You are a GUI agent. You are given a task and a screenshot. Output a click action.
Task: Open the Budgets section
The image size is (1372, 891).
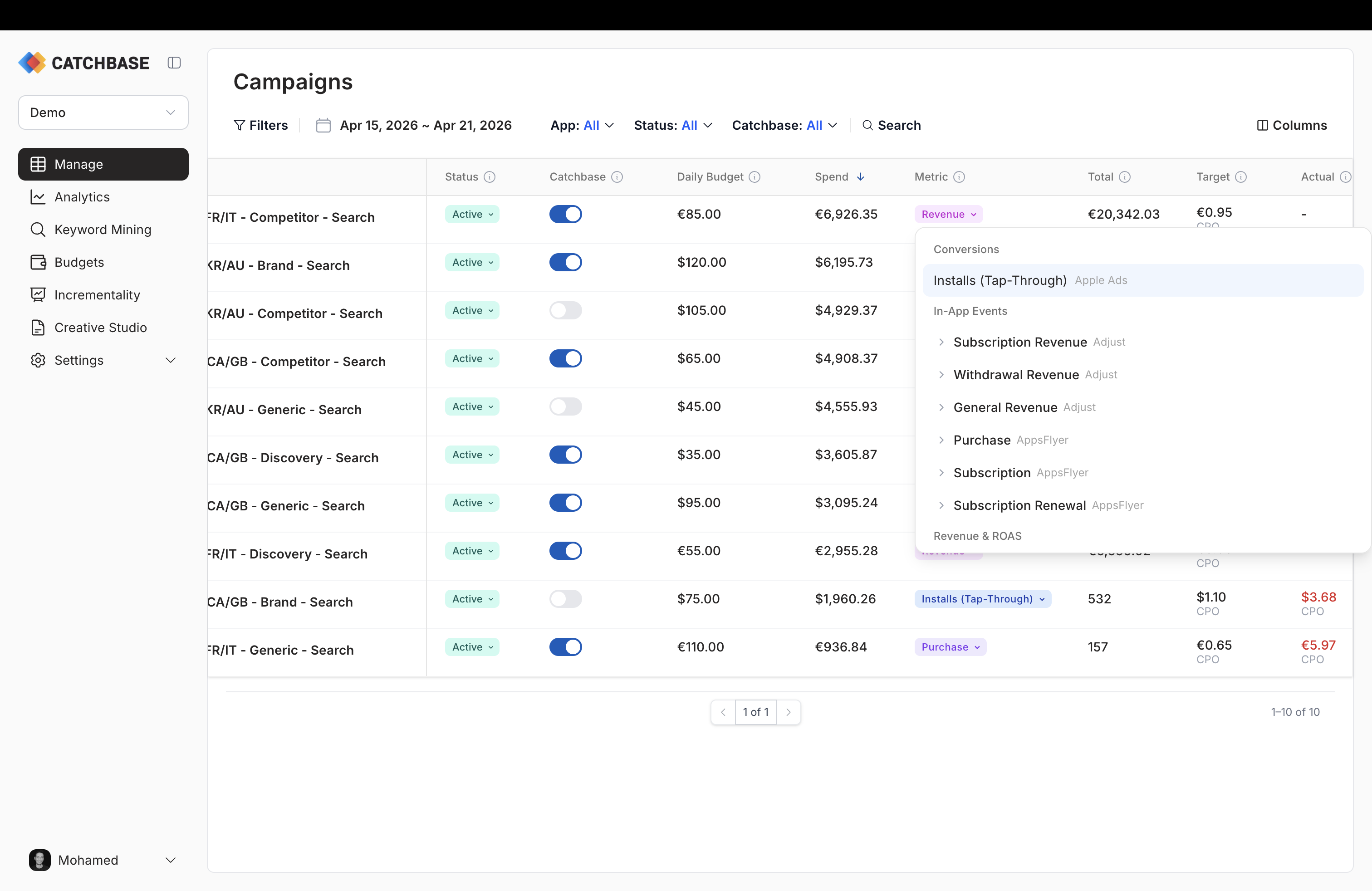click(79, 262)
